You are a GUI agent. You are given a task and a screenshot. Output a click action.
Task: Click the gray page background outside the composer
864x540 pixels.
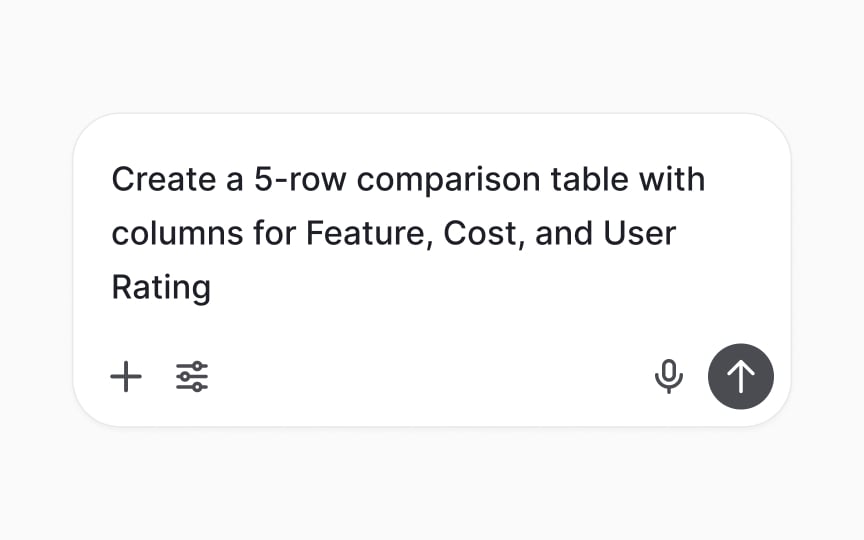pyautogui.click(x=432, y=55)
